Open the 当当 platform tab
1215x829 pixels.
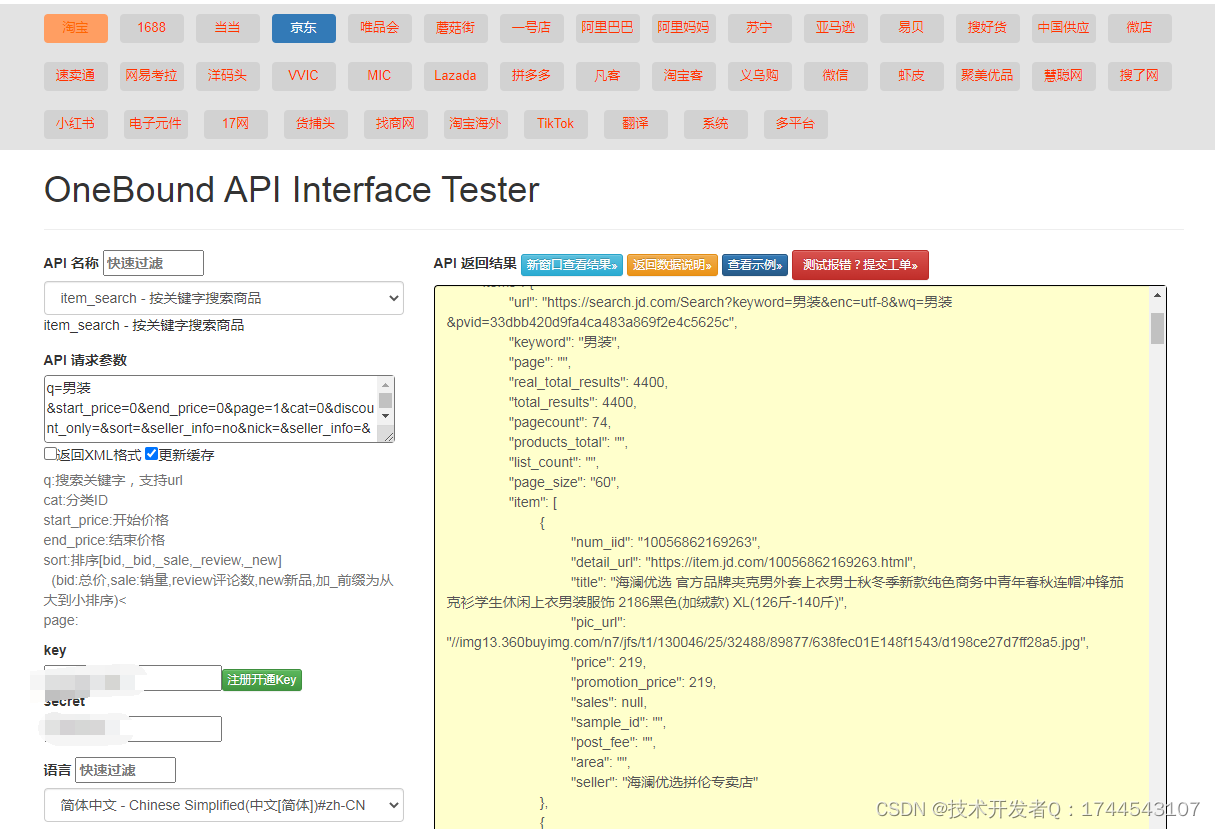[x=228, y=28]
